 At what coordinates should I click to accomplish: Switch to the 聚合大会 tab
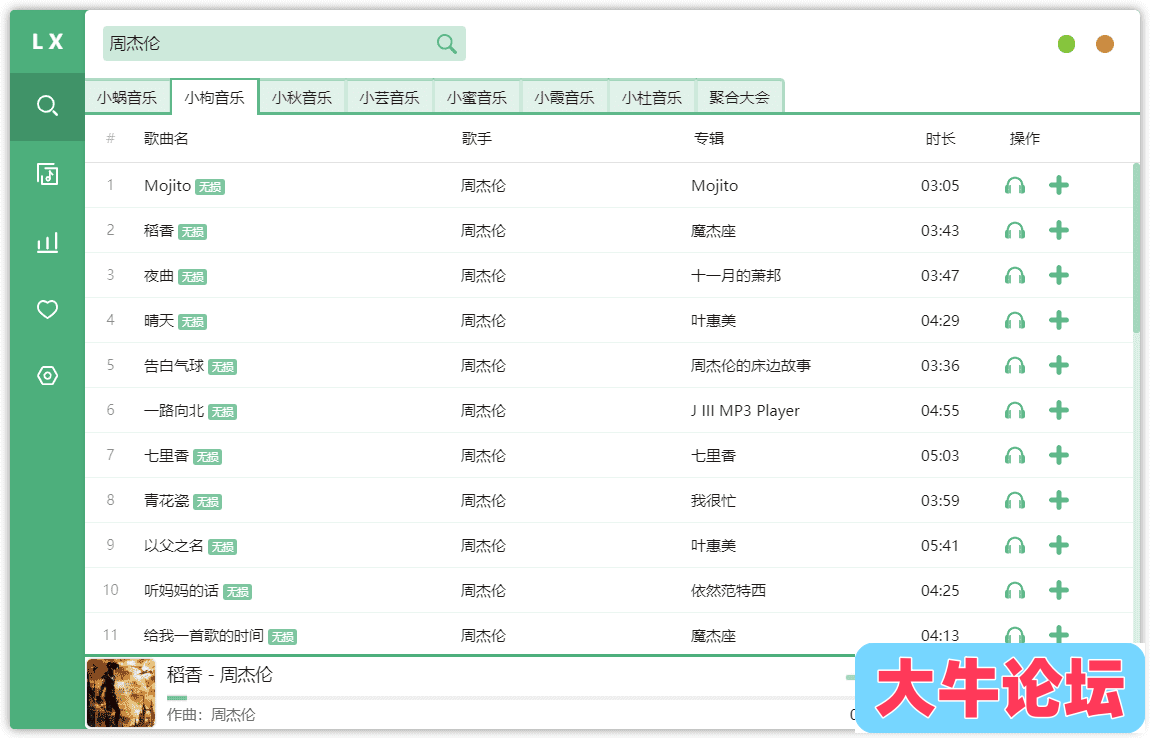pyautogui.click(x=739, y=97)
